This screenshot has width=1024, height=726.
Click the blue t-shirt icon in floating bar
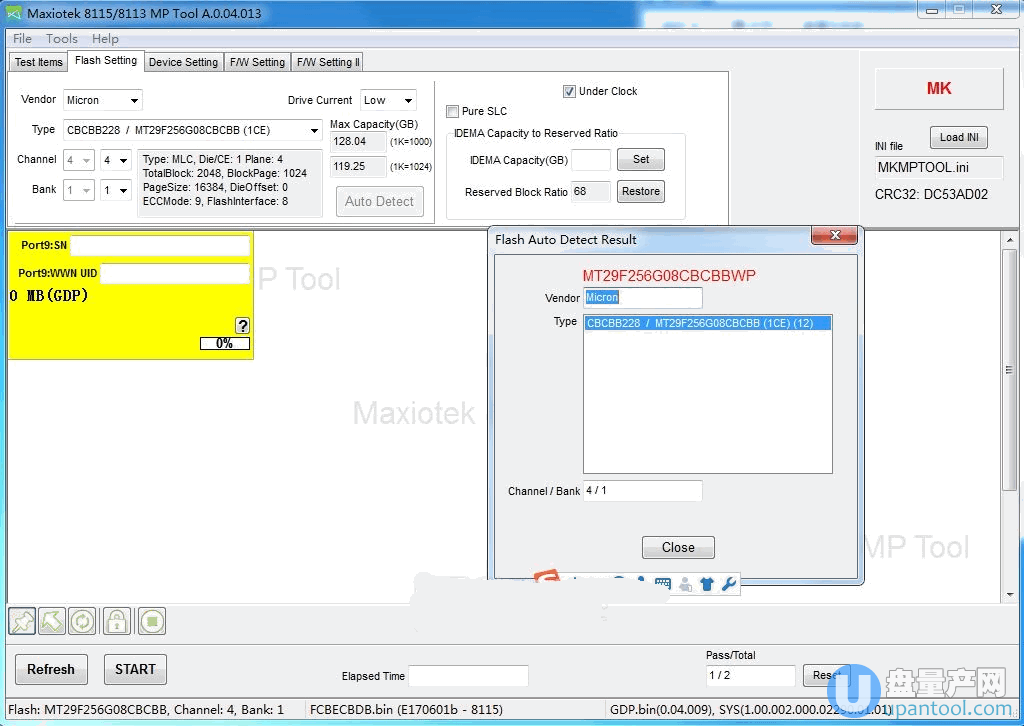point(707,584)
